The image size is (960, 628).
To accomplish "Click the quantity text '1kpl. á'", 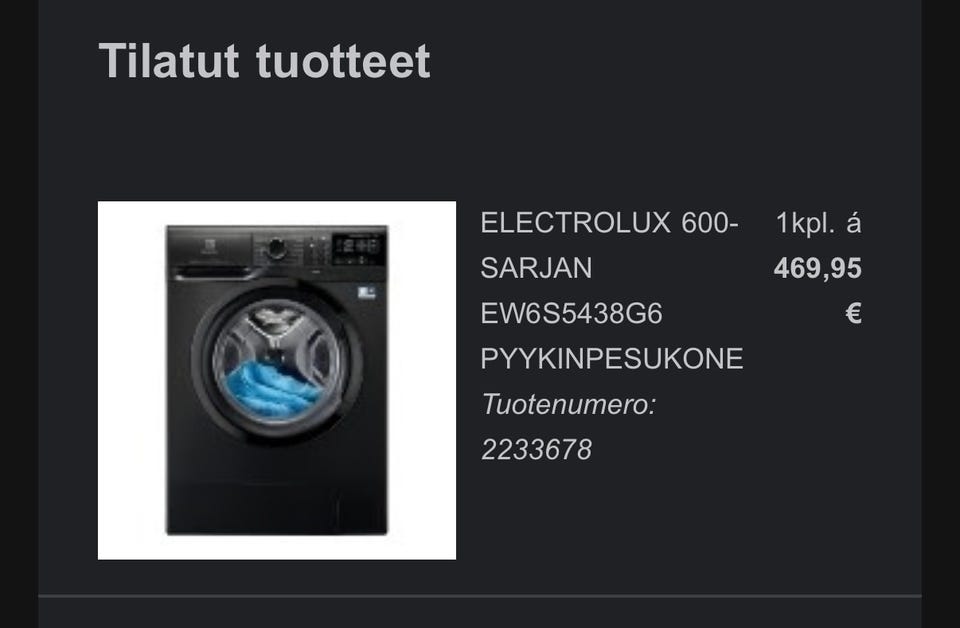I will pyautogui.click(x=819, y=223).
